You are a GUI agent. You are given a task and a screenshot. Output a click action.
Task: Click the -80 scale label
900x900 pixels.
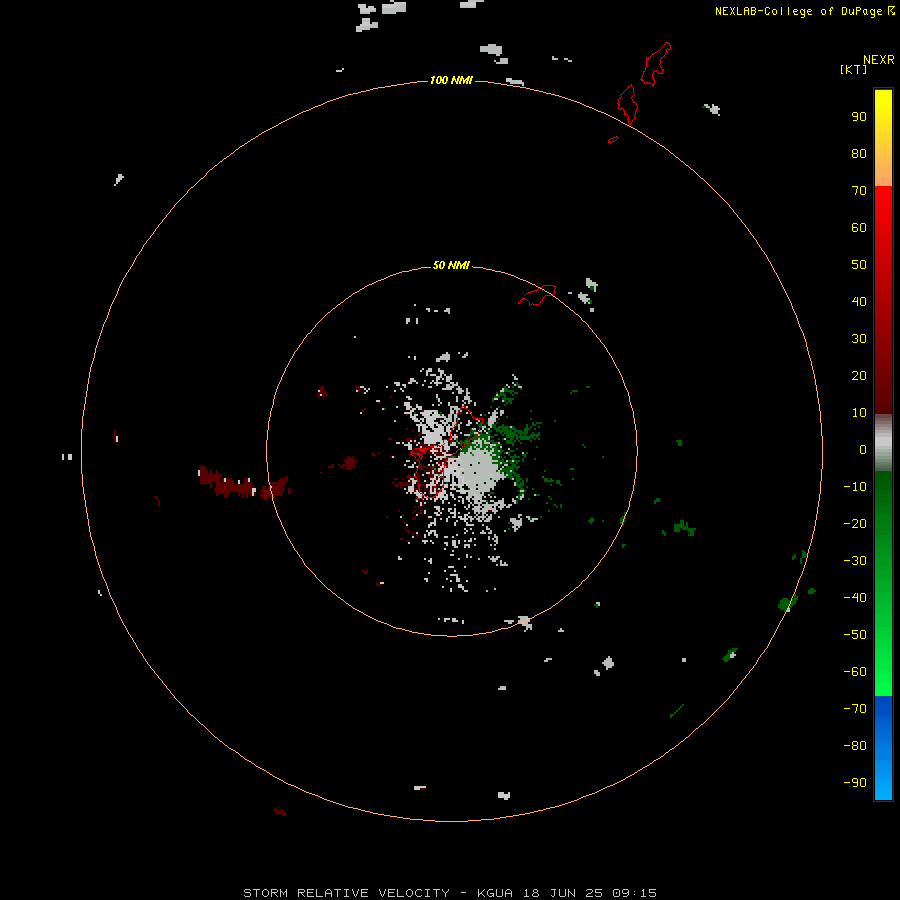855,746
